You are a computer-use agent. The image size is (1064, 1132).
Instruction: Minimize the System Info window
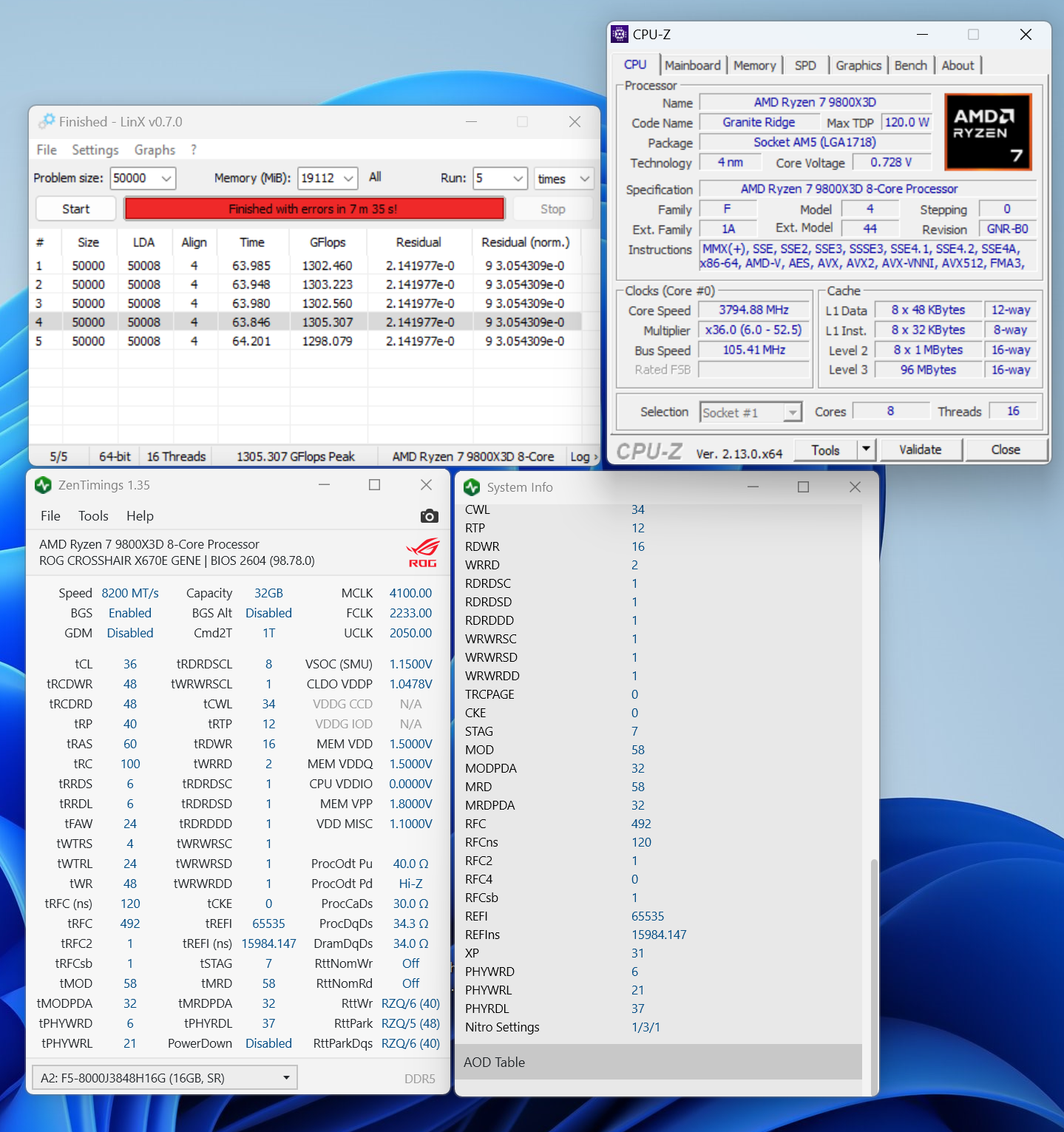tap(753, 487)
